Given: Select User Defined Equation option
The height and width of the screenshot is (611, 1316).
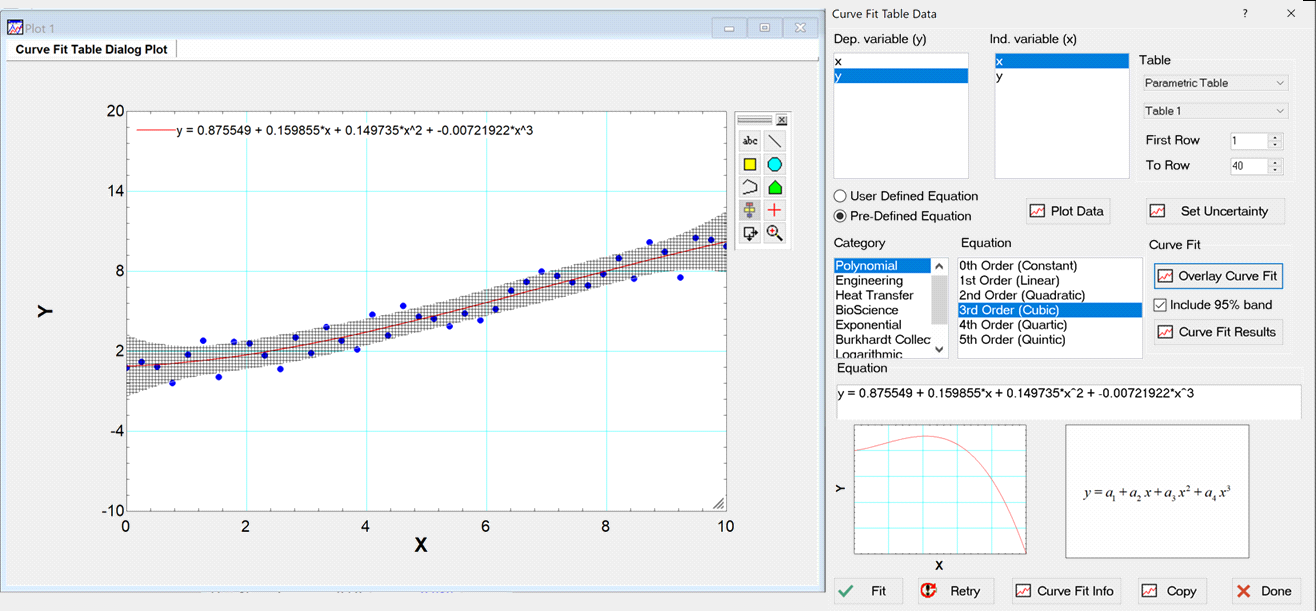Looking at the screenshot, I should (x=840, y=196).
